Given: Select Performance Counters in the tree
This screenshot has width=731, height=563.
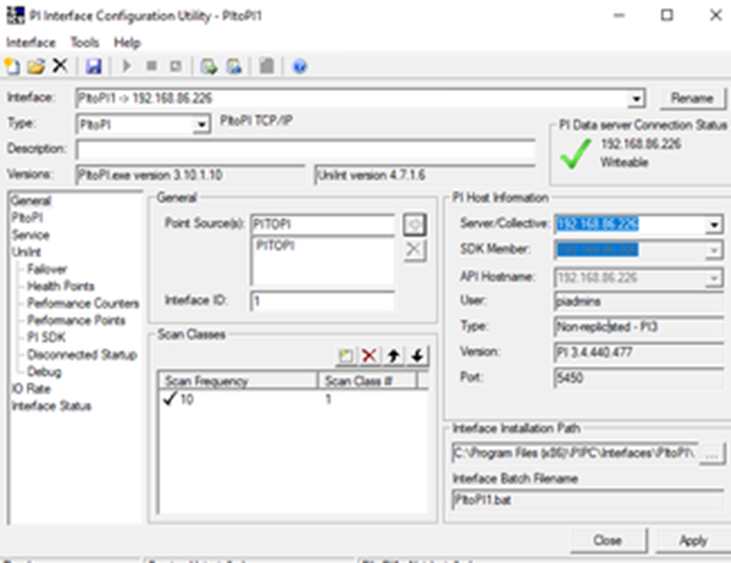Looking at the screenshot, I should click(x=83, y=303).
